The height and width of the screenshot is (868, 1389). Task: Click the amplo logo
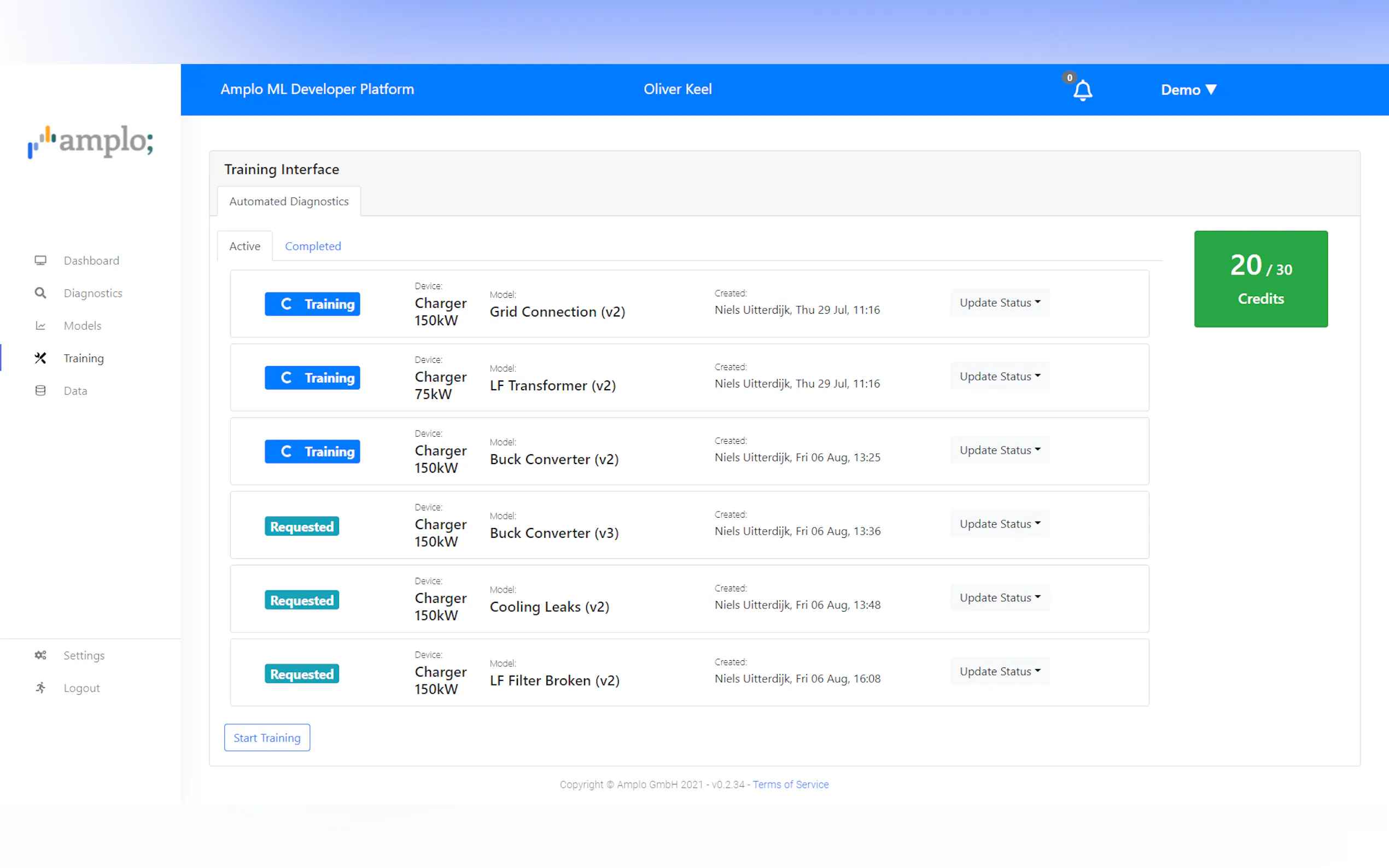pyautogui.click(x=91, y=141)
